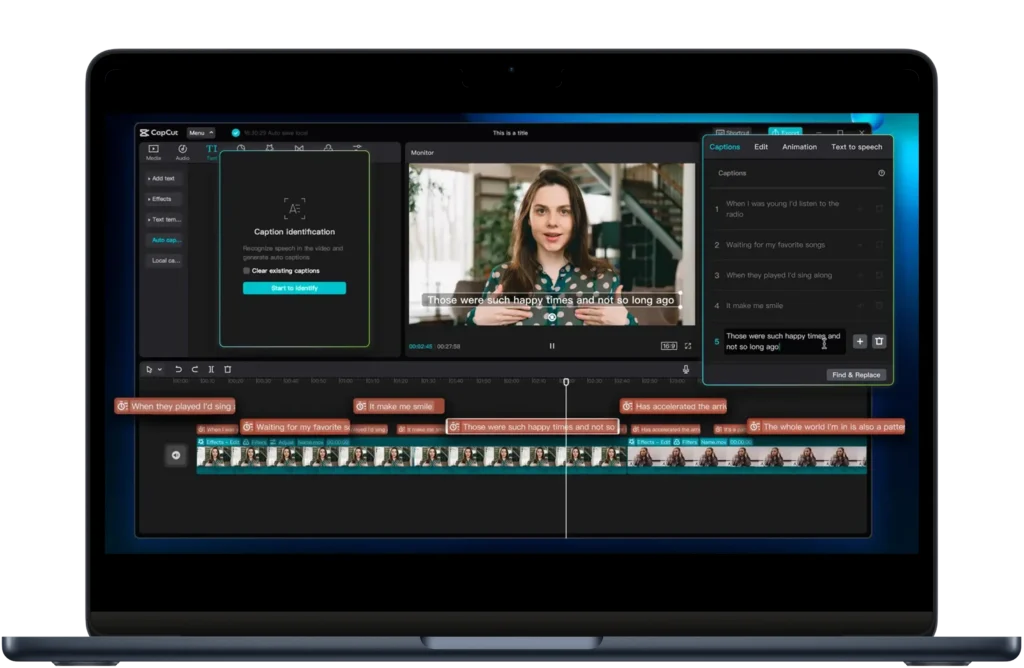1024x668 pixels.
Task: Click into caption 5 text field
Action: 784,342
